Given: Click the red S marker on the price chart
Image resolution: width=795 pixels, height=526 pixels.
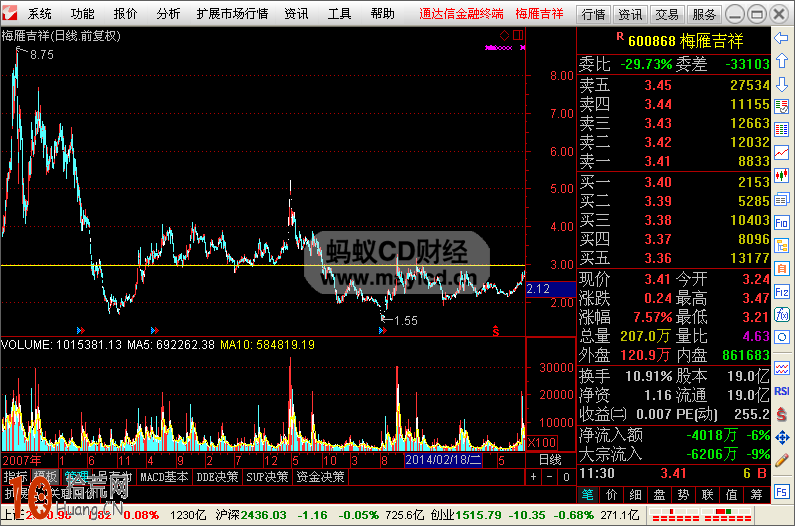Looking at the screenshot, I should pyautogui.click(x=496, y=331).
